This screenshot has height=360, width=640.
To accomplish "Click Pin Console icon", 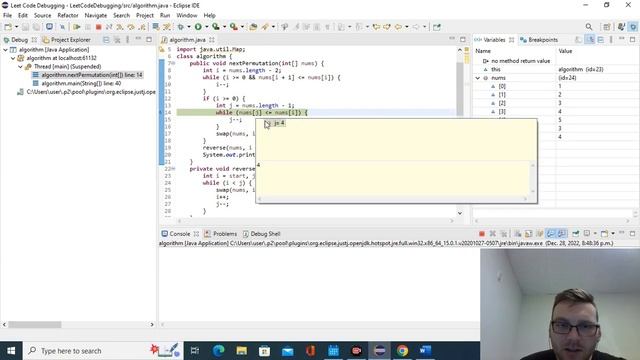I will click(x=576, y=234).
